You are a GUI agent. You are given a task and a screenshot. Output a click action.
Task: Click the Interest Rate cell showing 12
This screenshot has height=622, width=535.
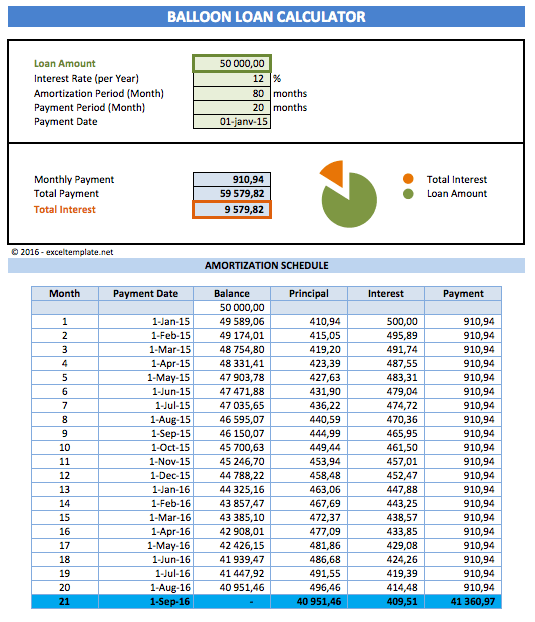click(232, 79)
